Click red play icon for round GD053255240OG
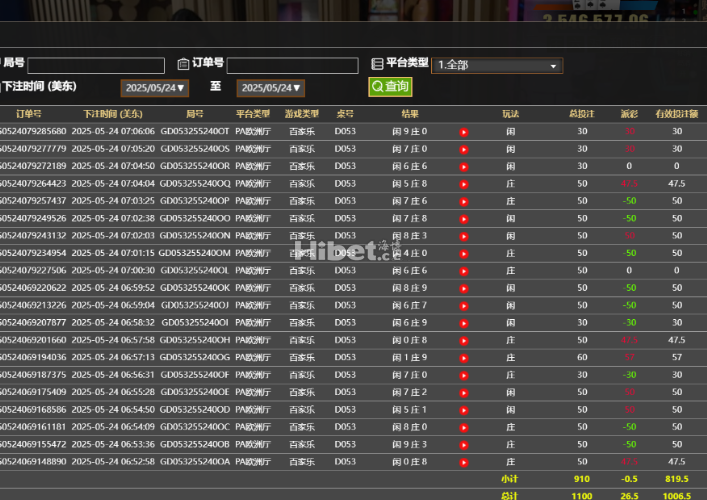The image size is (707, 500). [463, 357]
